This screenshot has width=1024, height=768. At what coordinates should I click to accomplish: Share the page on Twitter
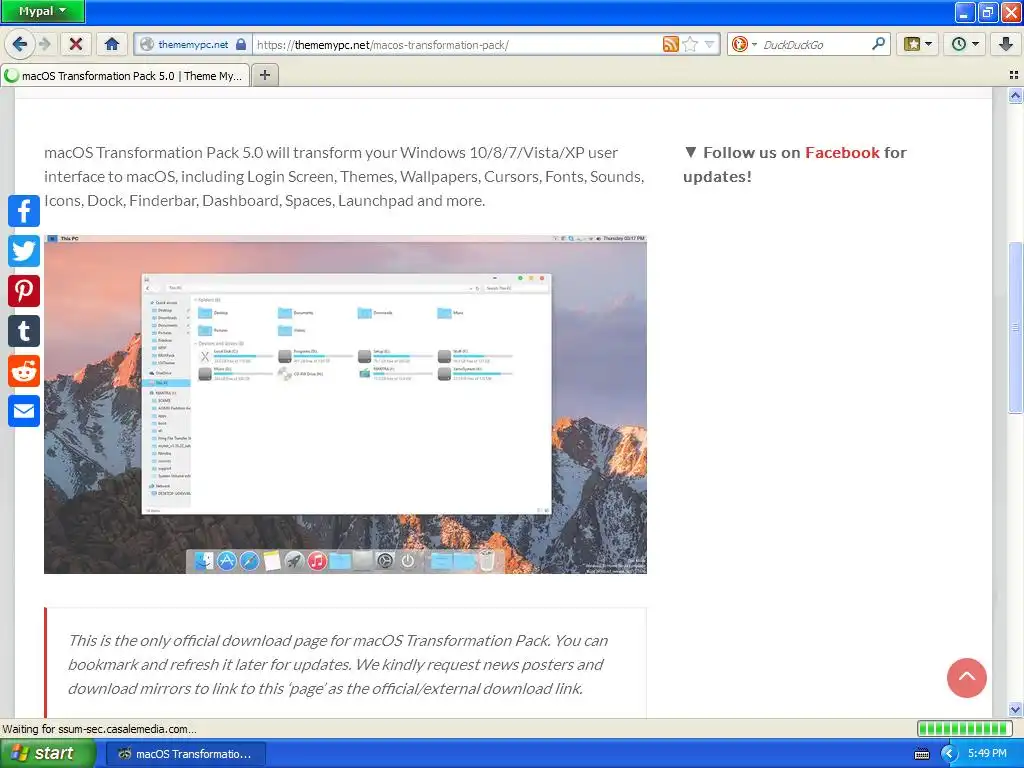(x=24, y=251)
